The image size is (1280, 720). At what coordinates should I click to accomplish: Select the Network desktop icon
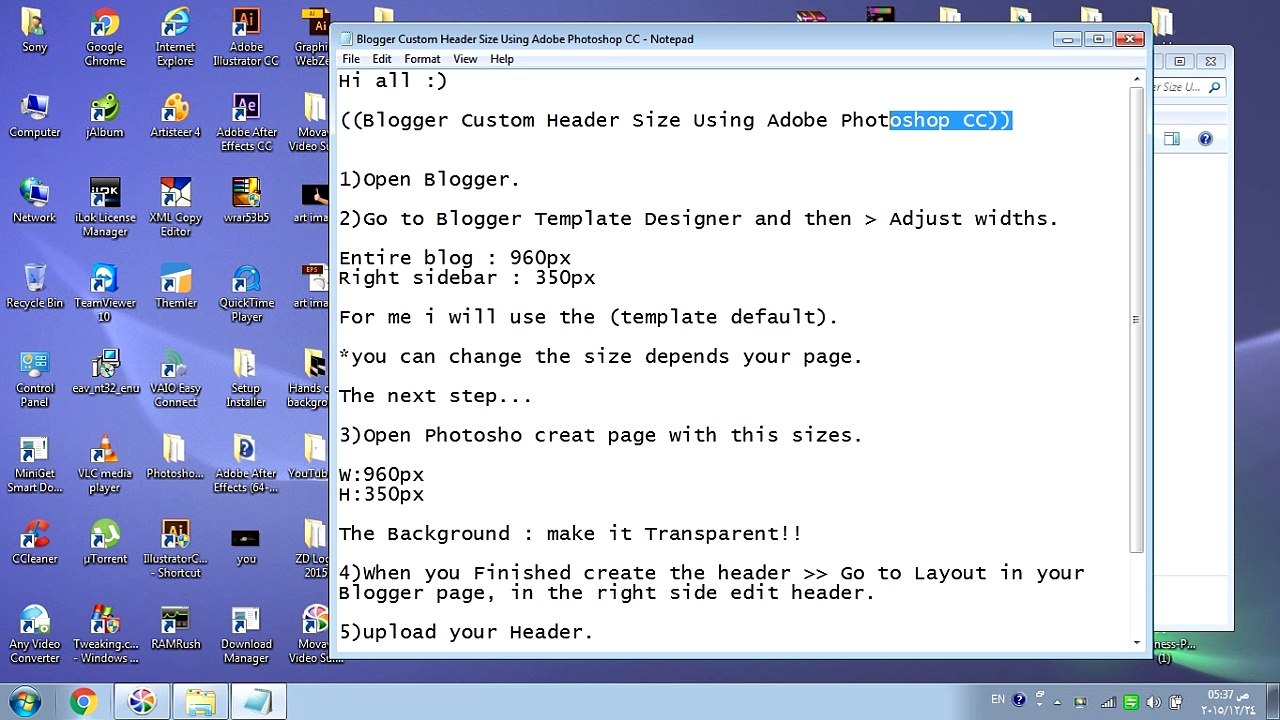click(34, 202)
